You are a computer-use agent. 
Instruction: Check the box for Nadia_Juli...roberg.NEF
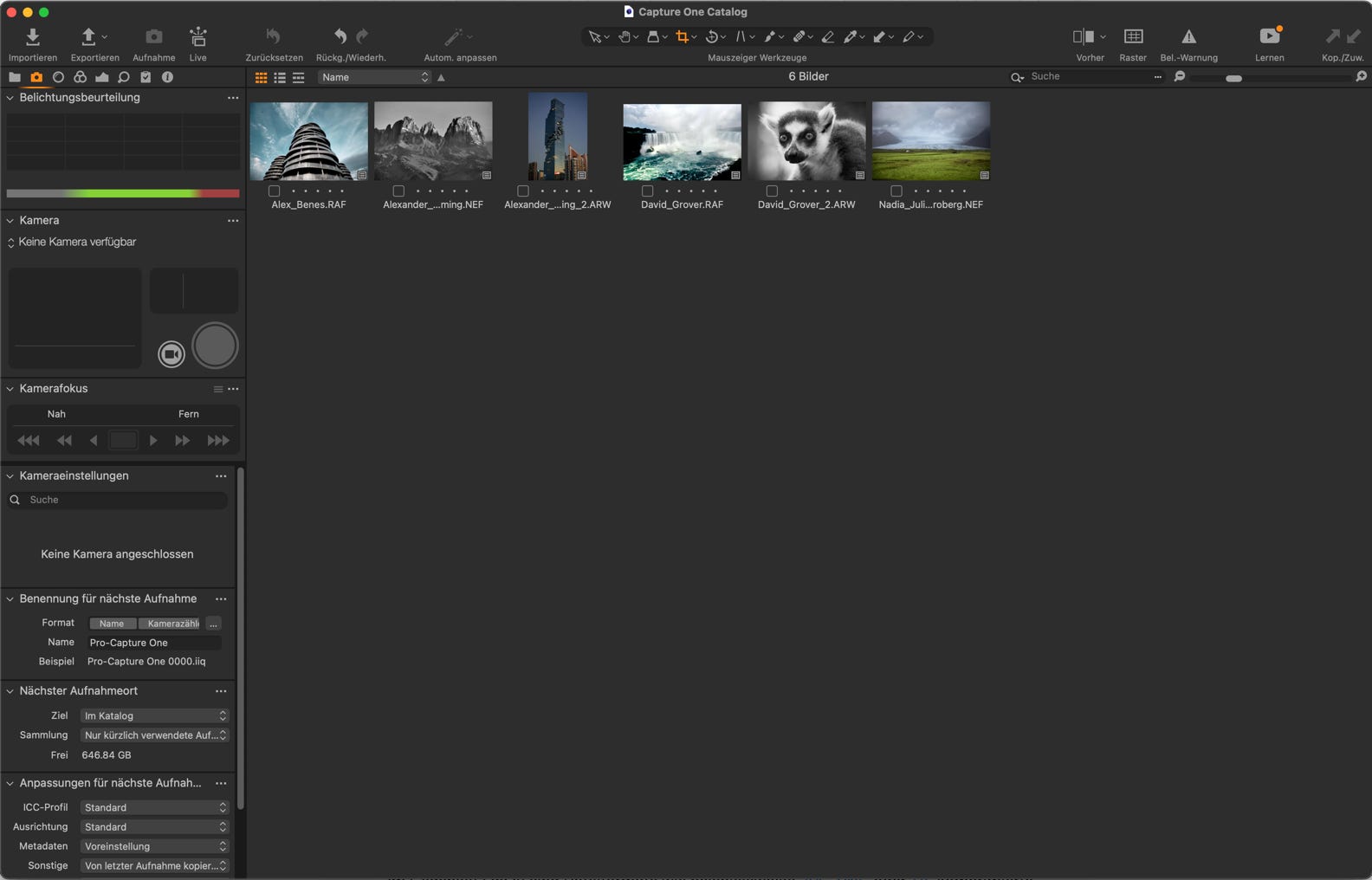coord(896,191)
